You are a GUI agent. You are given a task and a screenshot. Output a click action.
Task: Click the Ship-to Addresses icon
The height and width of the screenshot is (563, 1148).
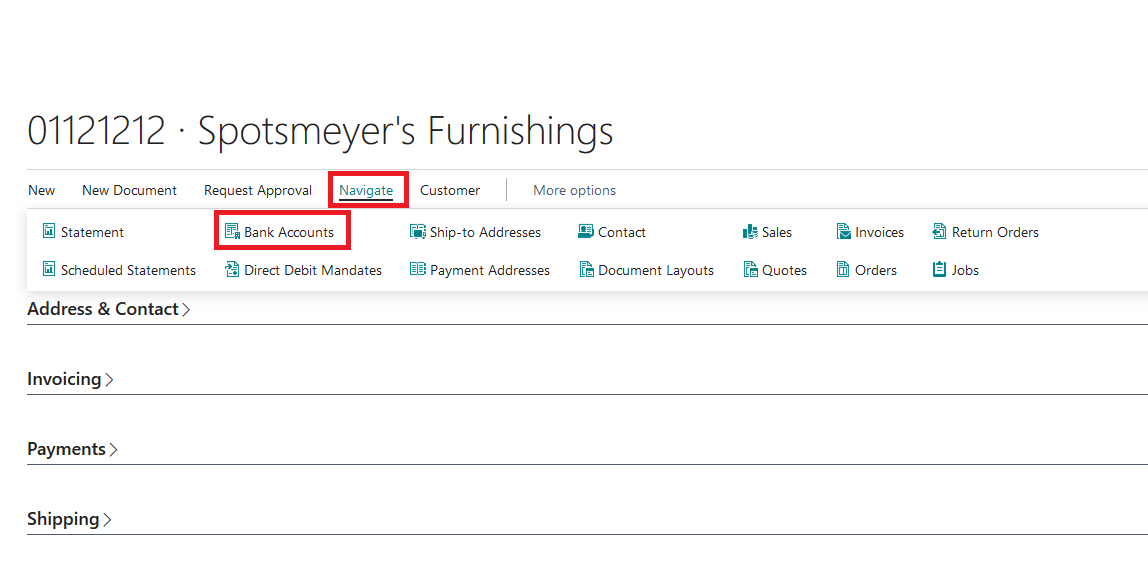[418, 232]
